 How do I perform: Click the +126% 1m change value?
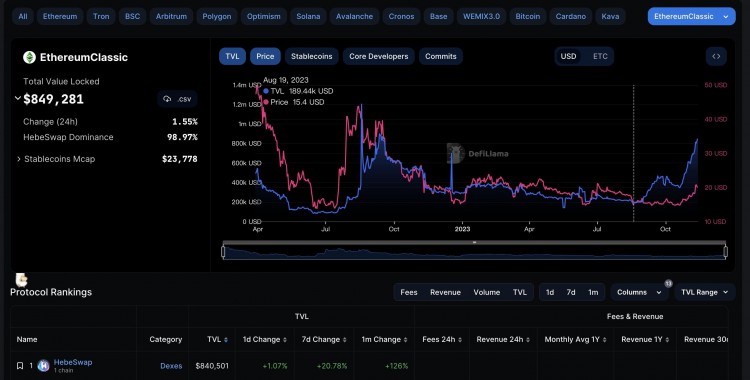tap(397, 366)
